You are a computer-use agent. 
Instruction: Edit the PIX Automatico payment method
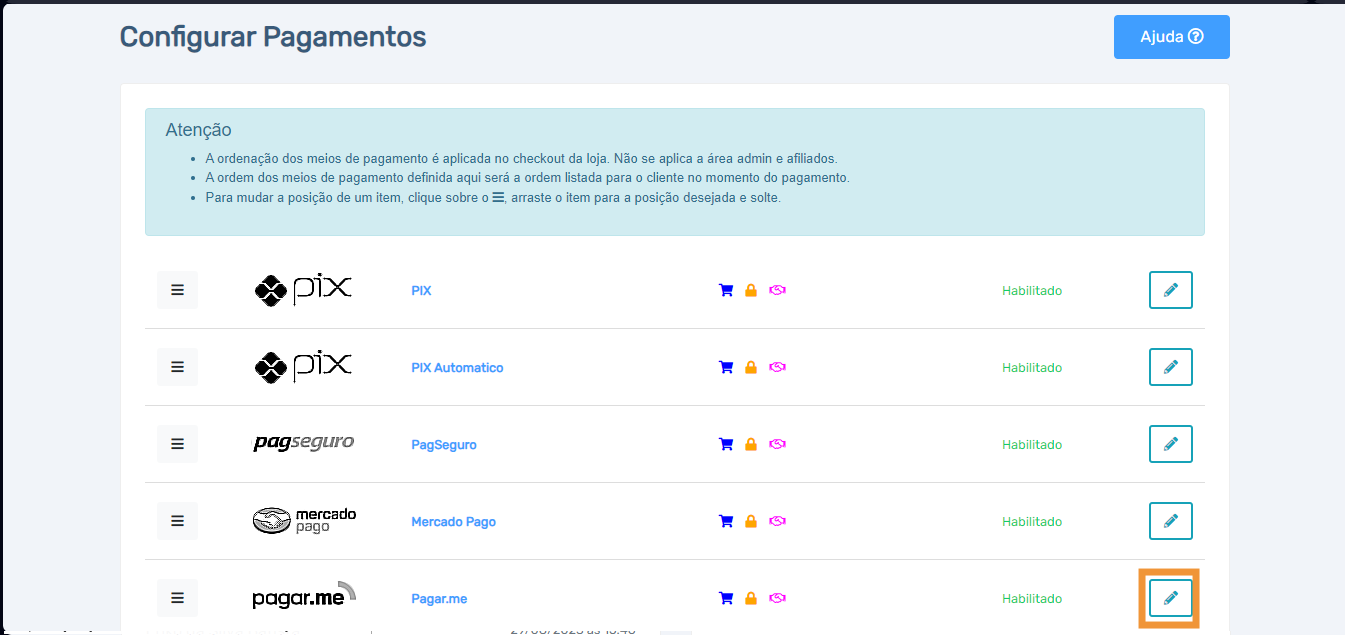tap(1171, 367)
